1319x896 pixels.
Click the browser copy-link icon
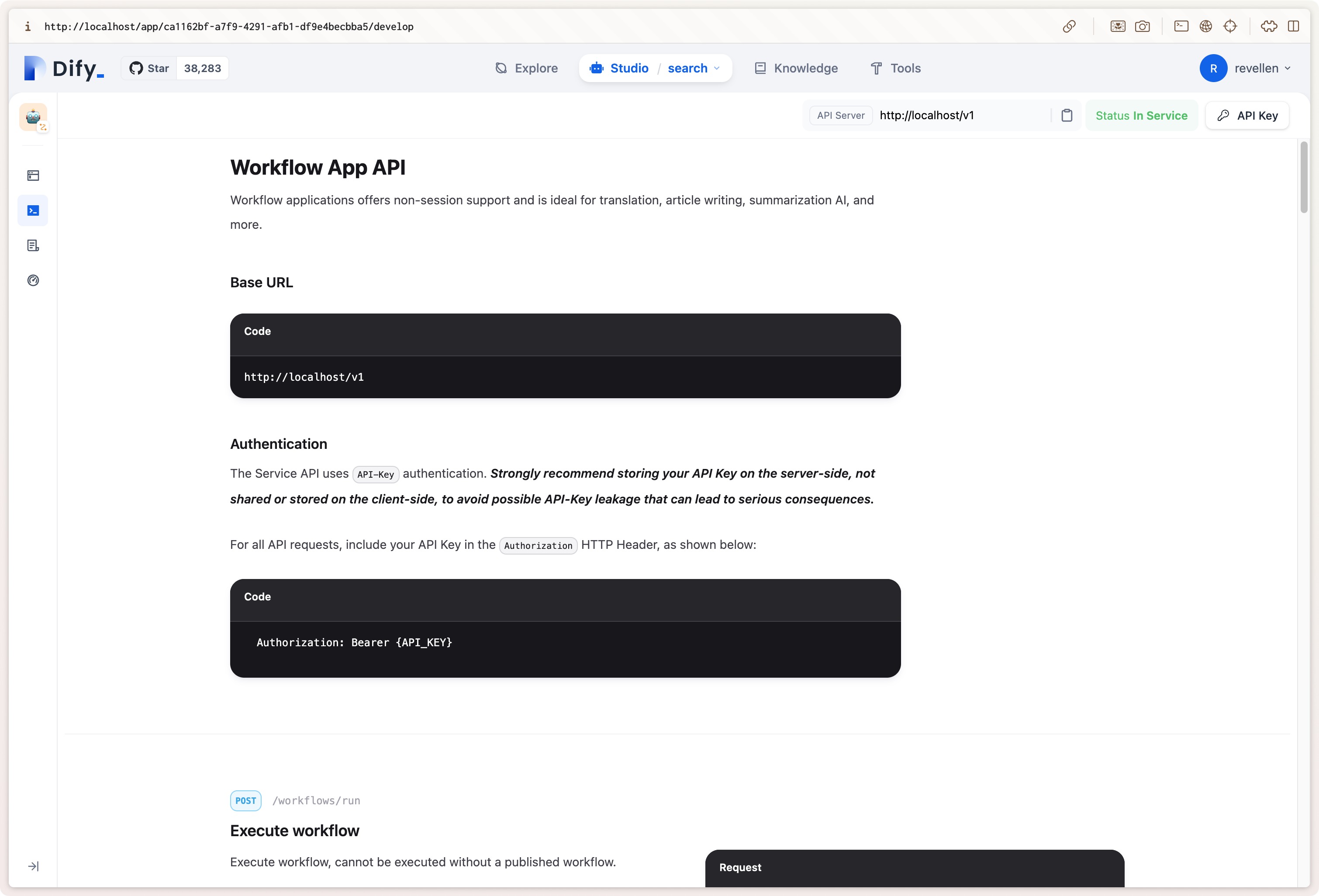pyautogui.click(x=1069, y=26)
